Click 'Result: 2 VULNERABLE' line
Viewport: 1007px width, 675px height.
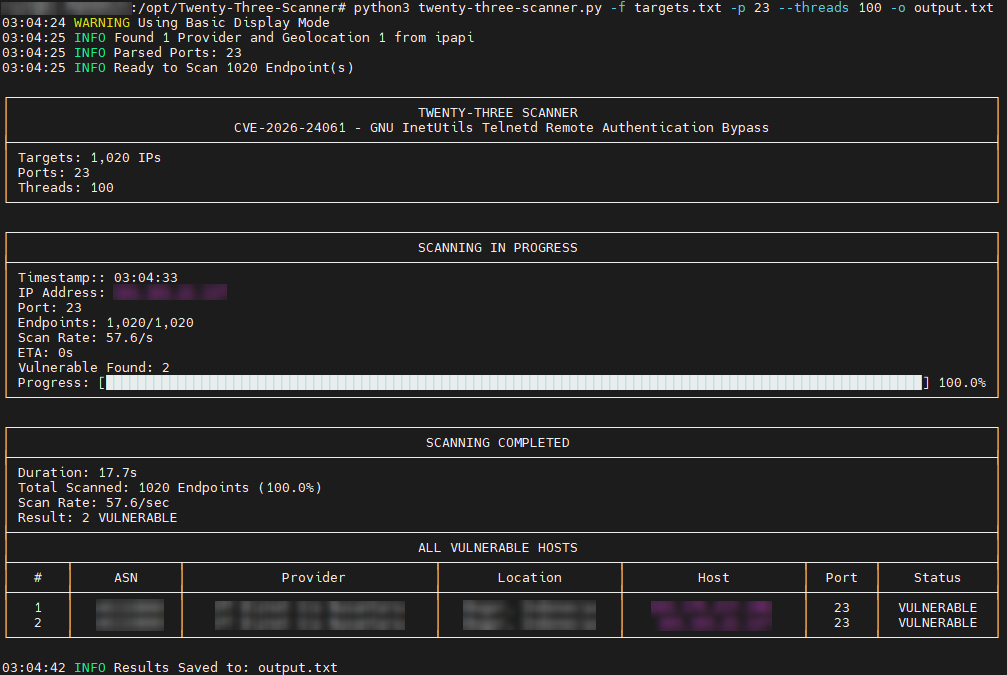point(98,518)
